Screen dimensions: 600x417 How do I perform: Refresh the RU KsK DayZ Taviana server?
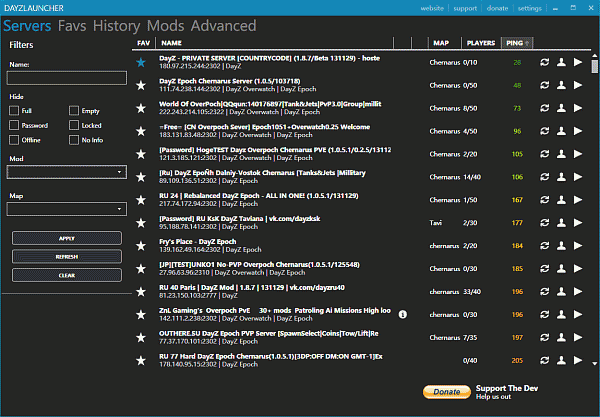tap(545, 223)
